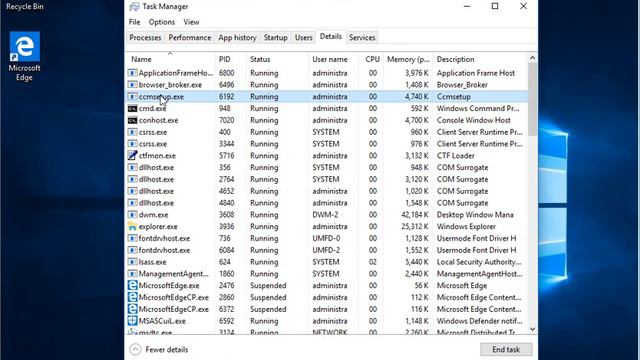
Task: Click PID 948 of cmd.exe
Action: [x=224, y=109]
